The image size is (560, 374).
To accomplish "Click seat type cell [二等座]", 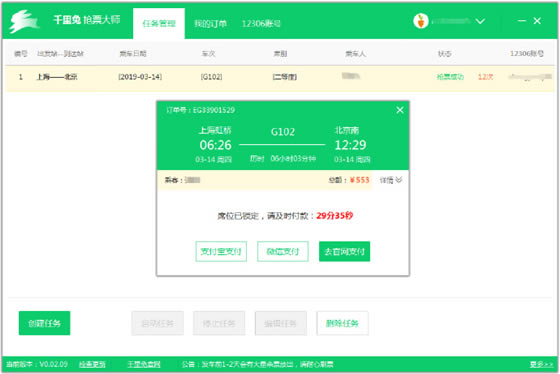I will pyautogui.click(x=285, y=77).
